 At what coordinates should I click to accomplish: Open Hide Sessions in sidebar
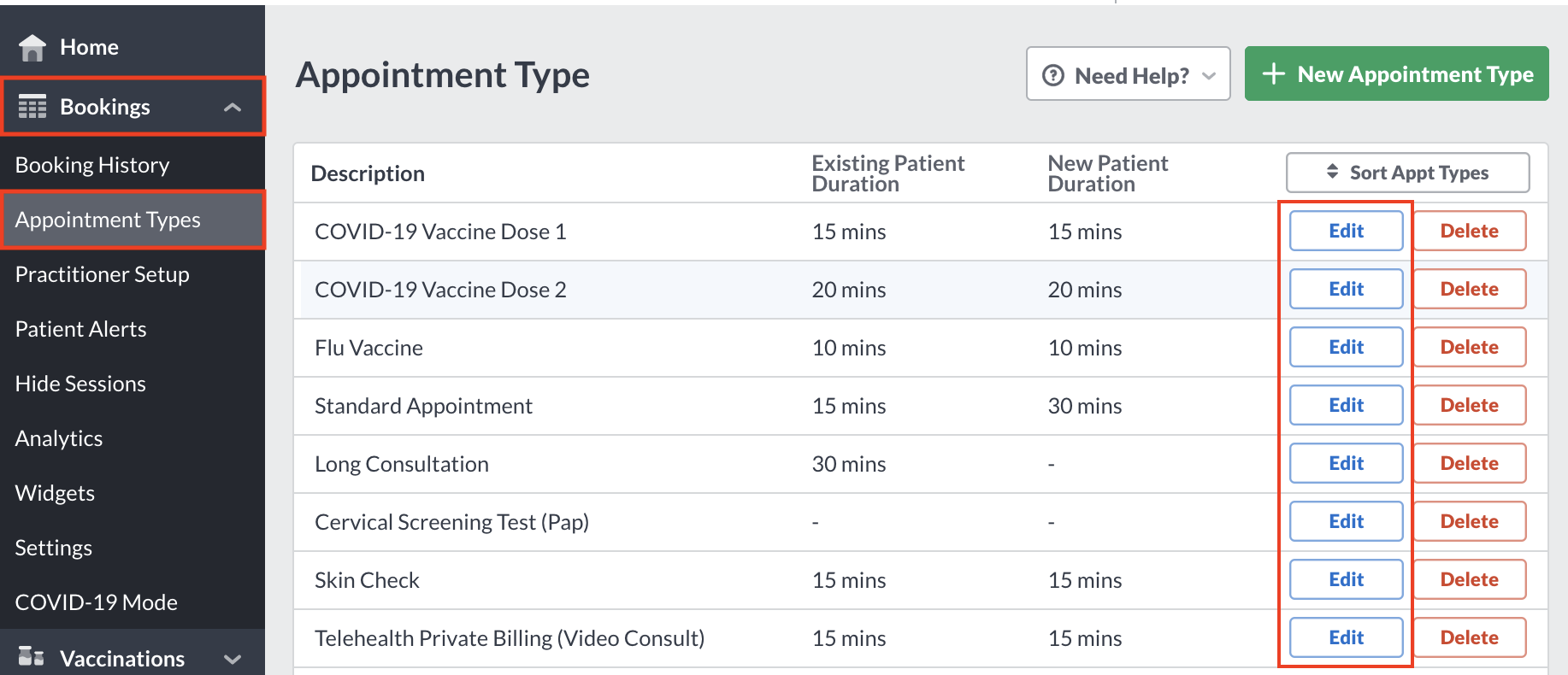pyautogui.click(x=80, y=384)
